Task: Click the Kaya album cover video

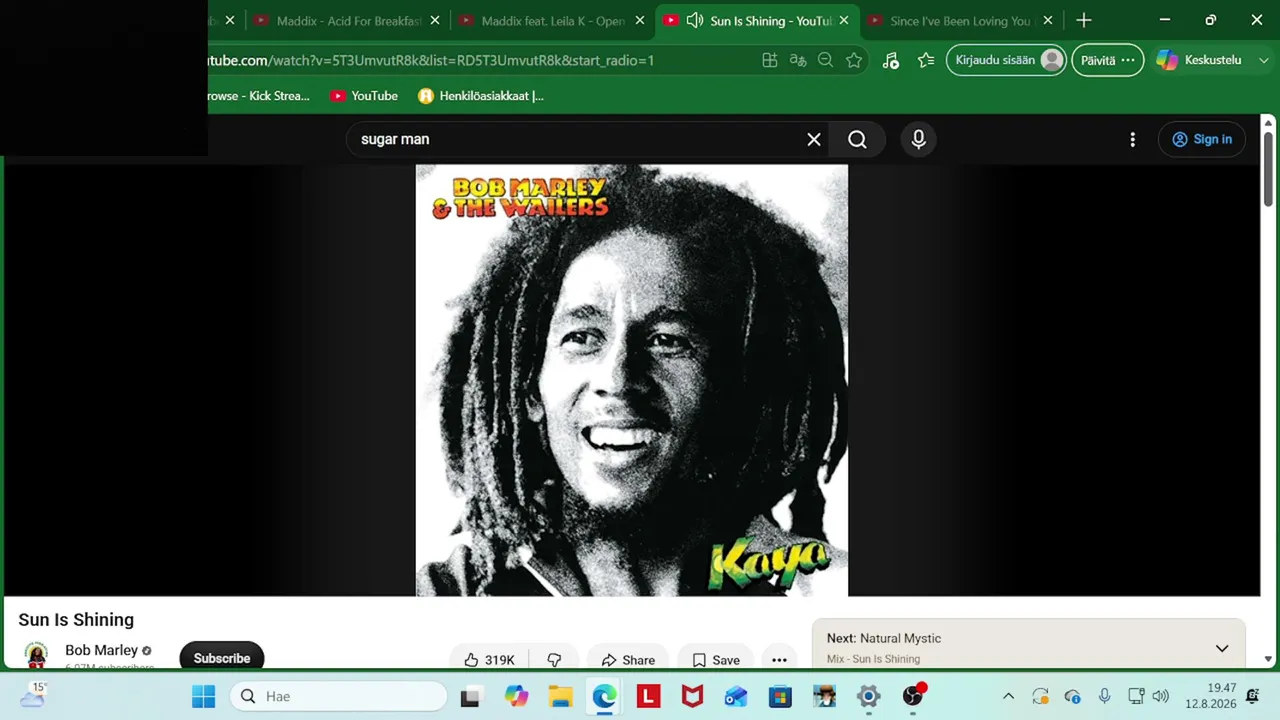Action: coord(632,380)
